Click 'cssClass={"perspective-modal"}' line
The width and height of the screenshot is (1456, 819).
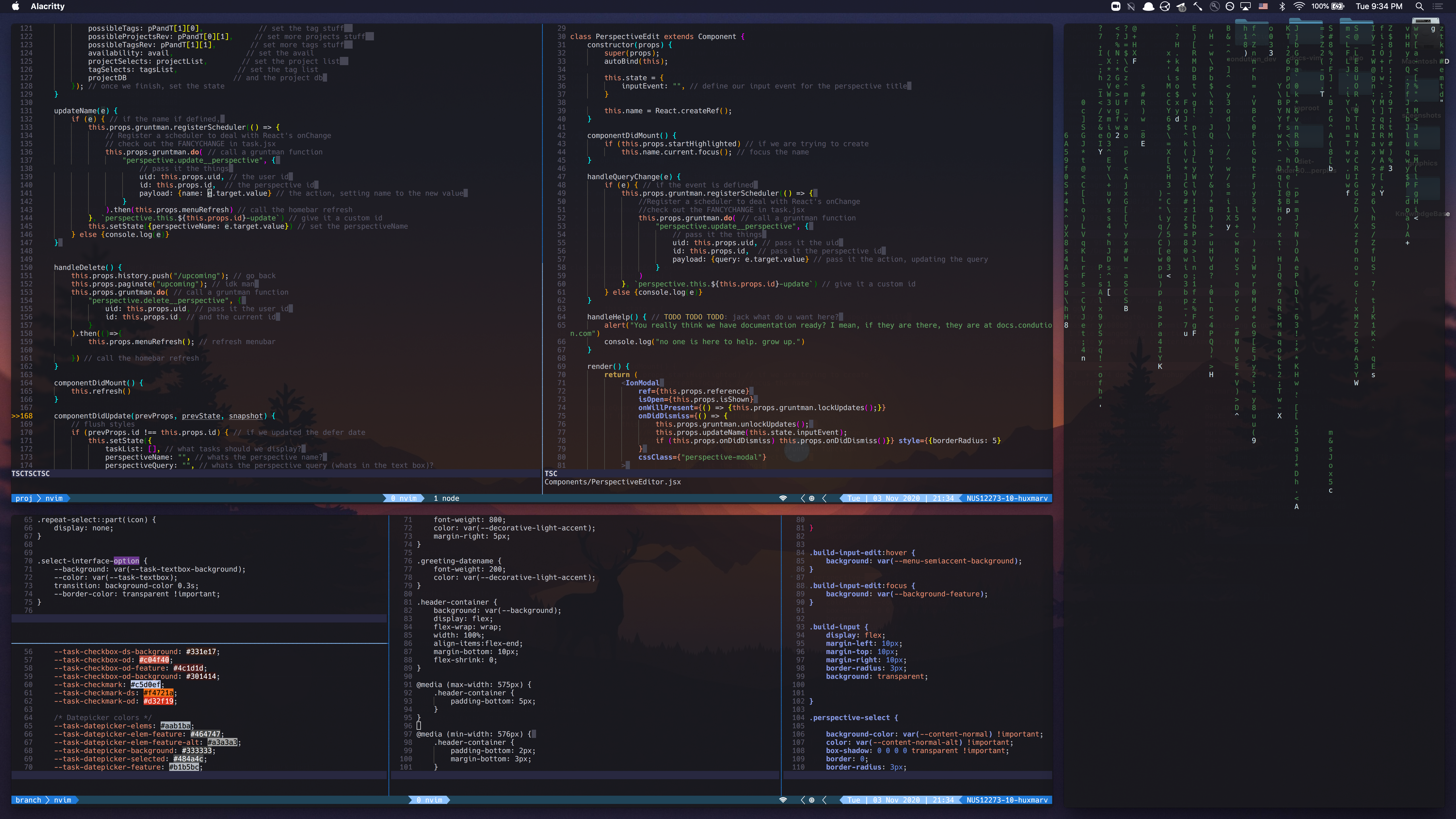(702, 457)
